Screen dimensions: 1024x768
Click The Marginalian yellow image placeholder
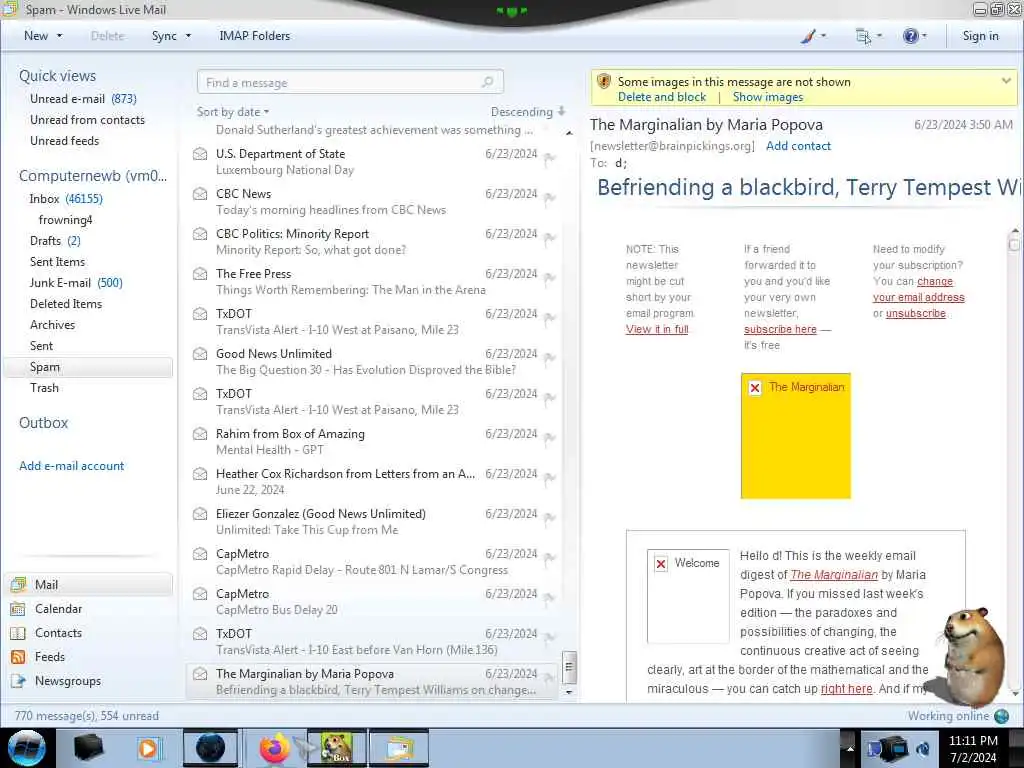795,436
